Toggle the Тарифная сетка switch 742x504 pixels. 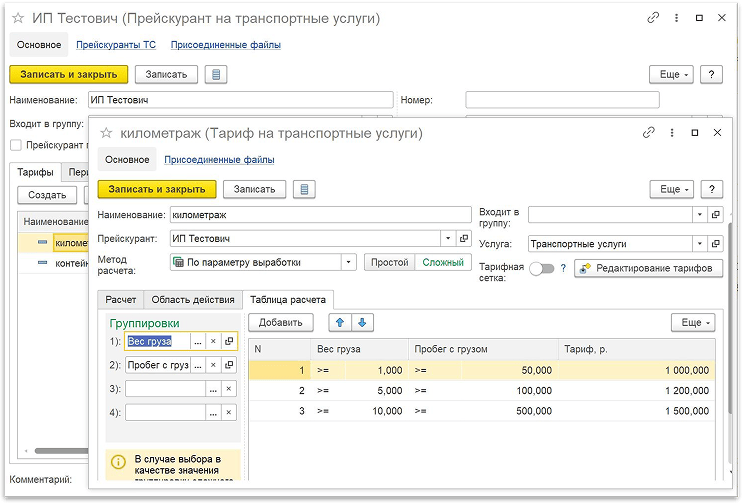coord(542,269)
